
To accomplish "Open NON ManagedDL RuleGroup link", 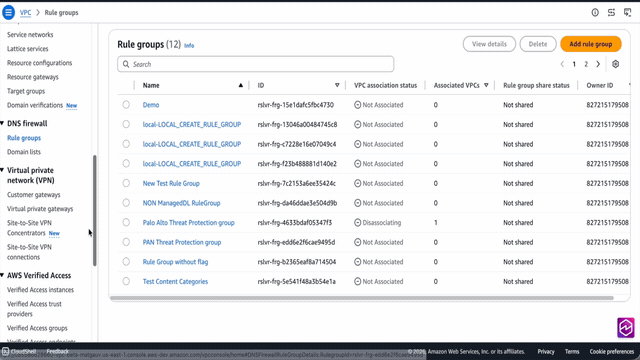I will point(181,203).
